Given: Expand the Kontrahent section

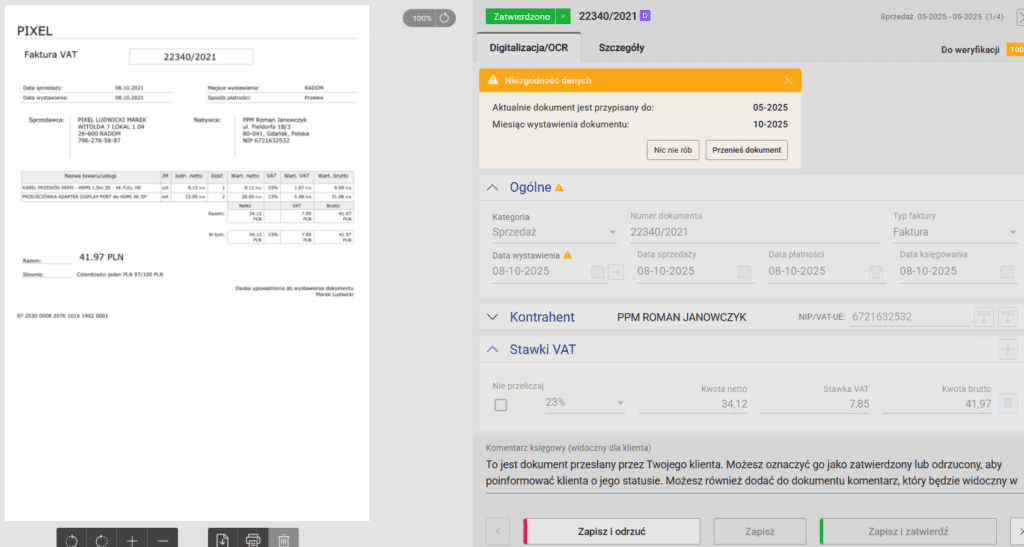Looking at the screenshot, I should point(491,317).
